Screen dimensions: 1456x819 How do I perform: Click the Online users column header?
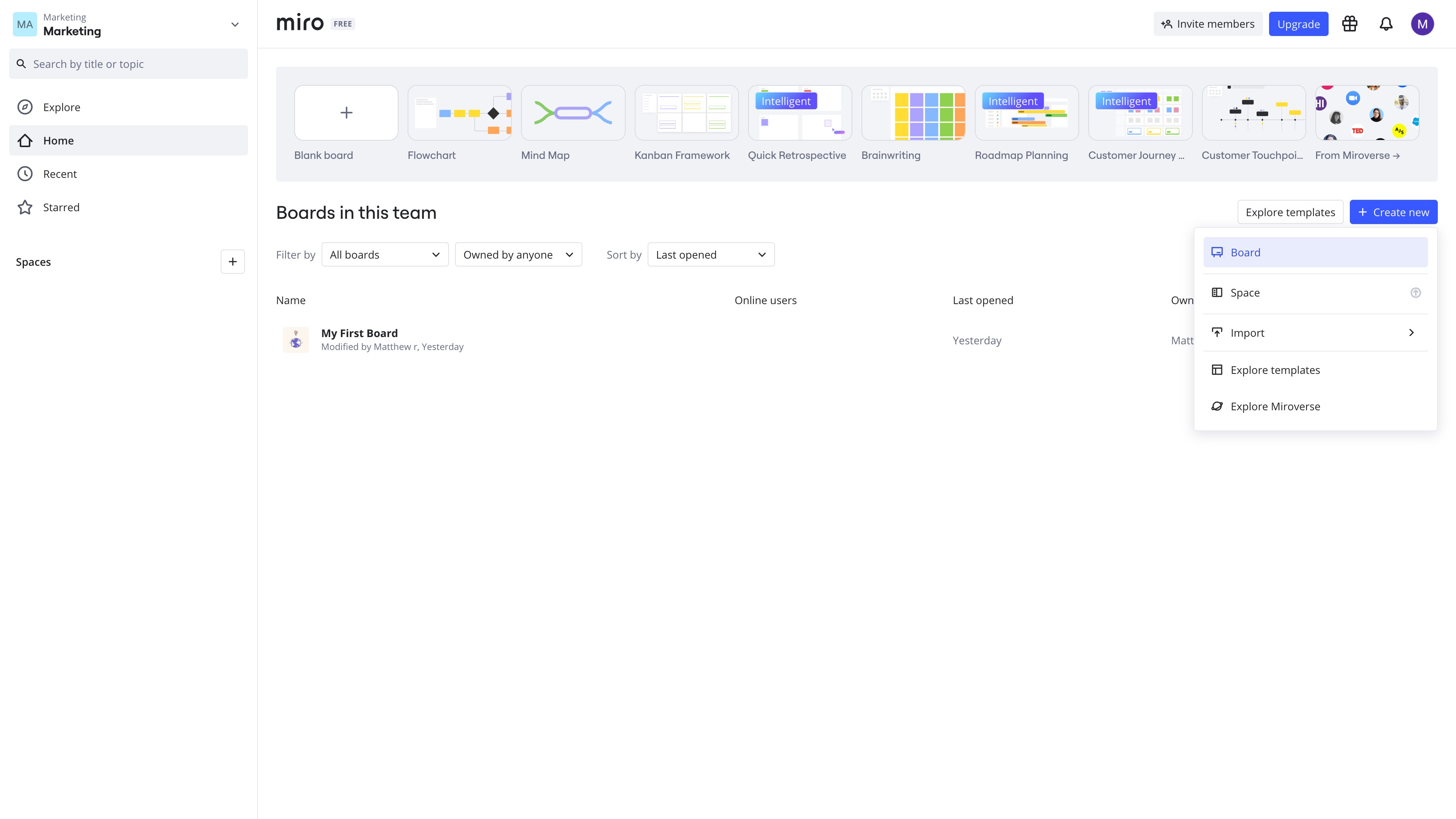(765, 300)
